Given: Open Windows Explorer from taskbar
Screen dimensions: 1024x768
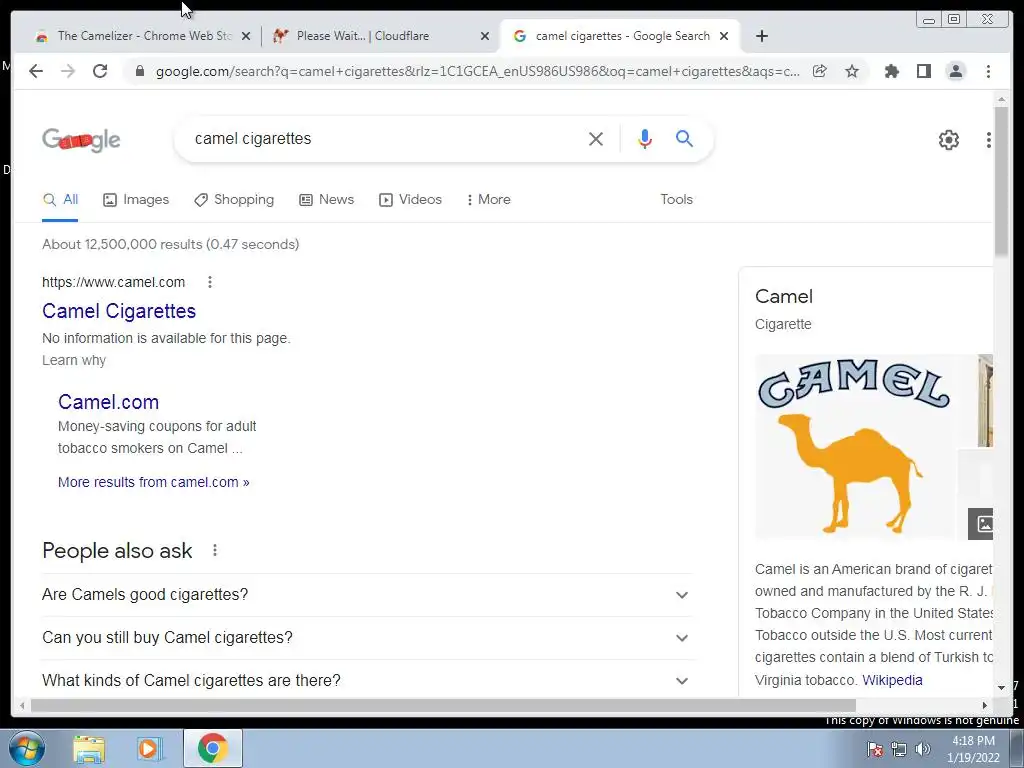Looking at the screenshot, I should click(x=89, y=749).
